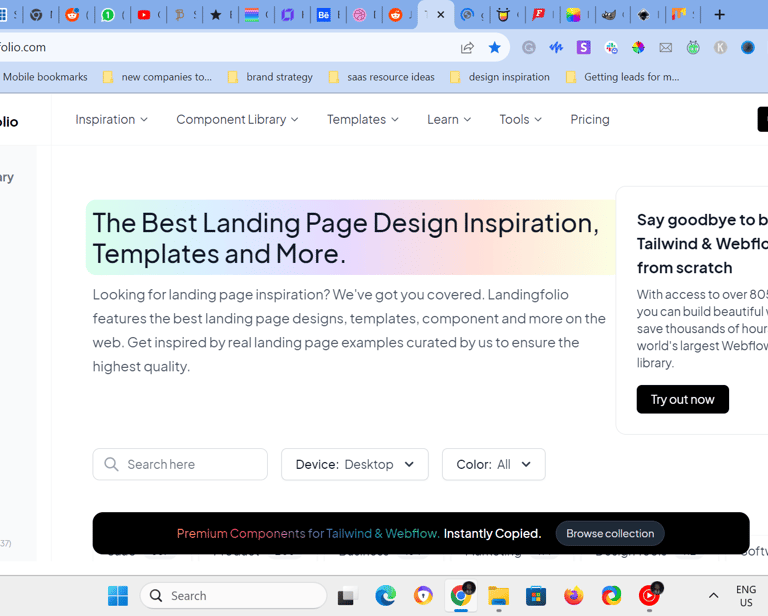Image resolution: width=768 pixels, height=616 pixels.
Task: Open the envelope mail extension icon
Action: (x=666, y=47)
